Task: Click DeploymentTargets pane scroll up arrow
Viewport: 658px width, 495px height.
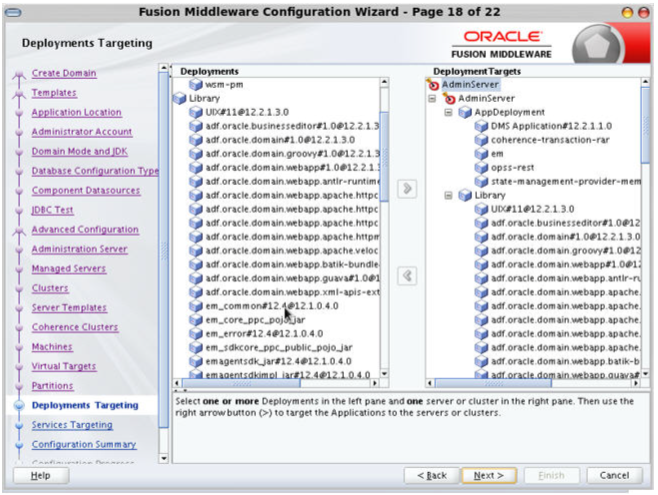Action: (645, 81)
